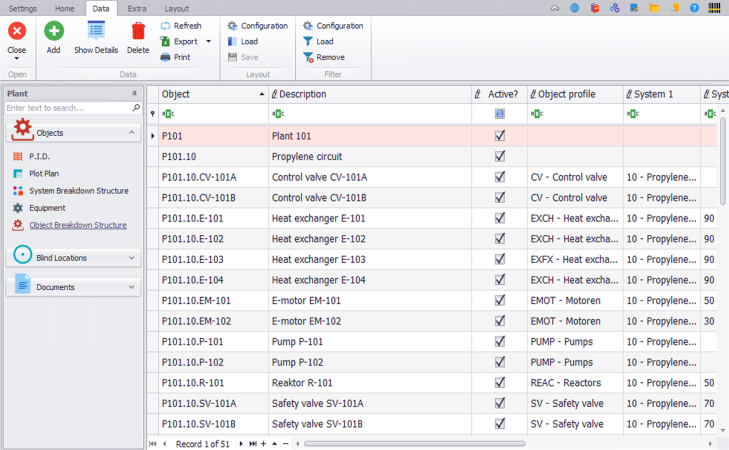Refresh the data grid

(180, 26)
